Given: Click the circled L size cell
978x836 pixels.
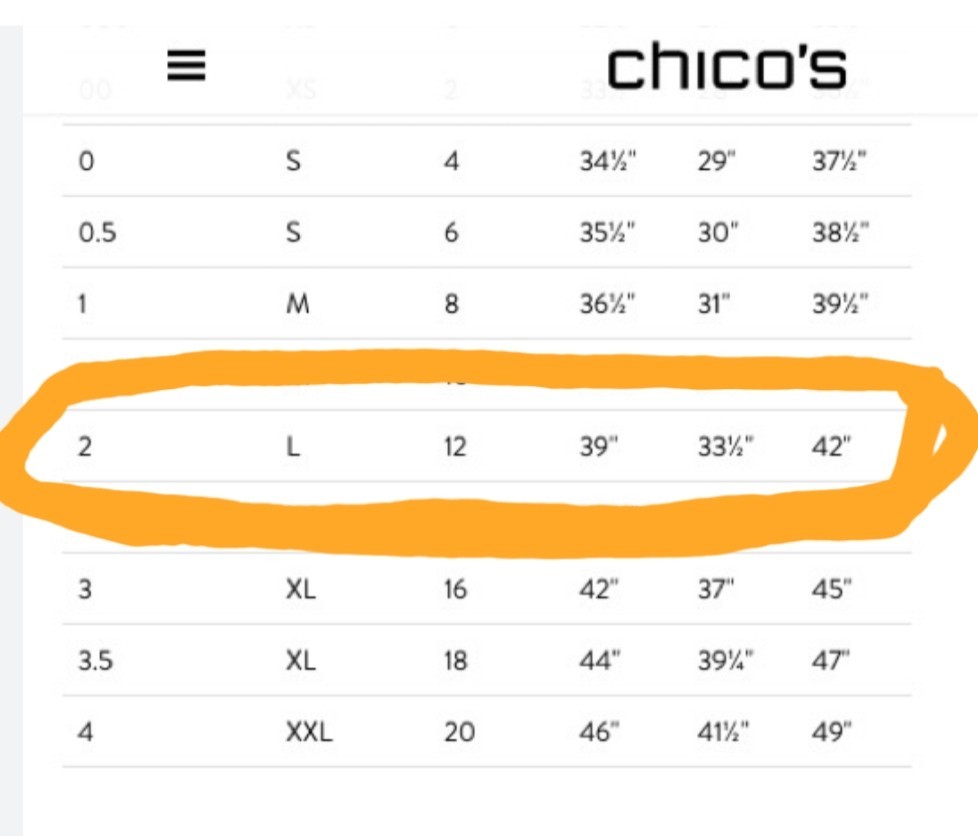Looking at the screenshot, I should 293,447.
